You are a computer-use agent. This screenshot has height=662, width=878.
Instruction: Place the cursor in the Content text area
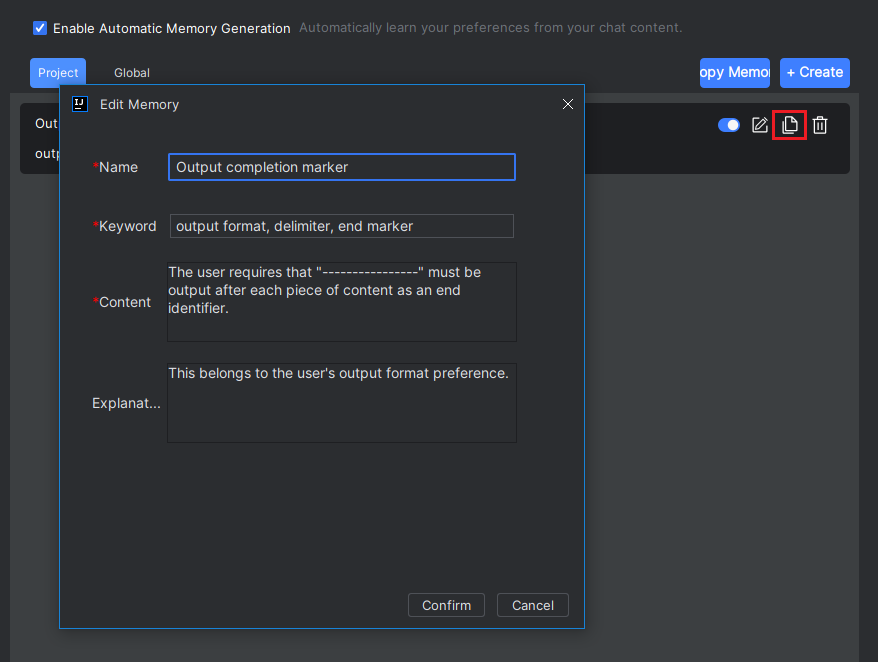click(342, 302)
